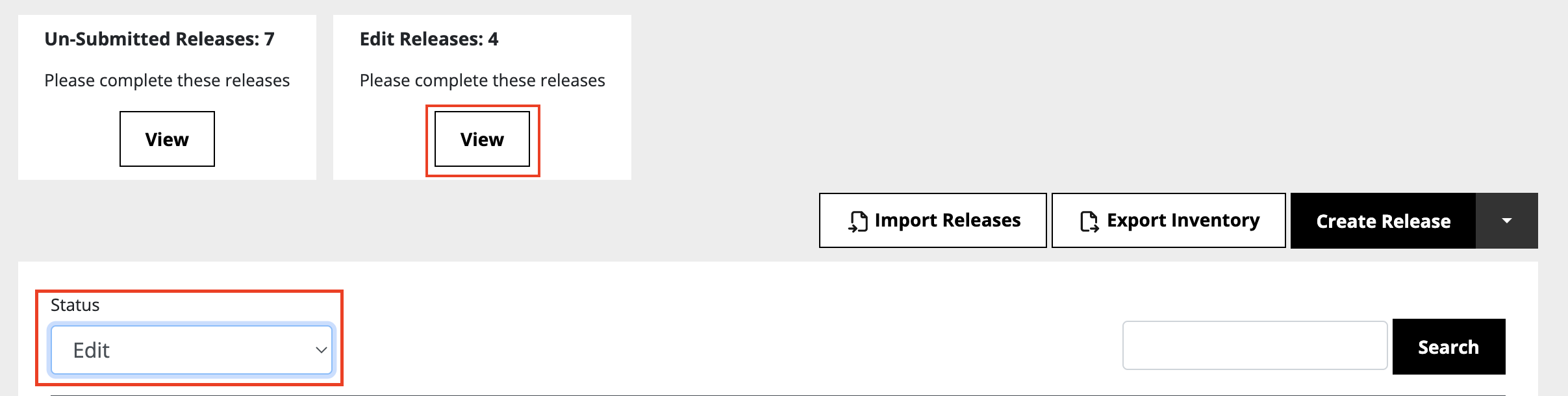Click the Export Inventory button
The image size is (1568, 396).
click(x=1169, y=220)
